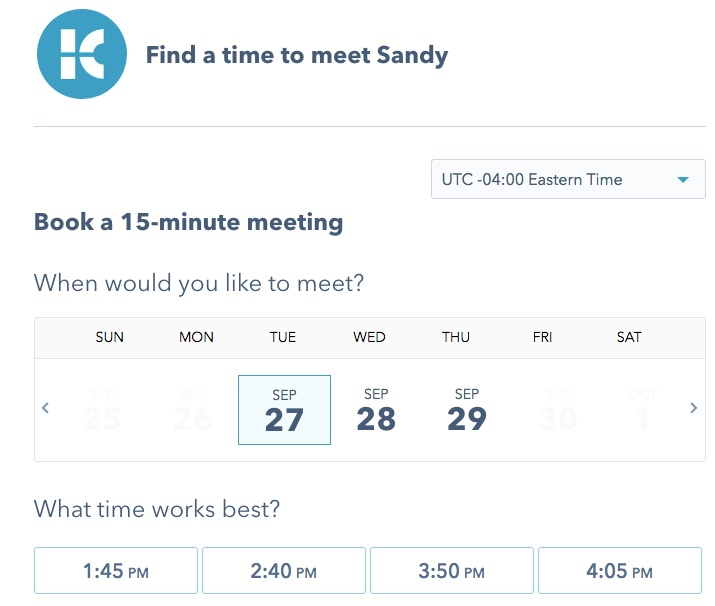Image resolution: width=715 pixels, height=606 pixels.
Task: Choose the 3:50 PM time slot
Action: tap(452, 572)
